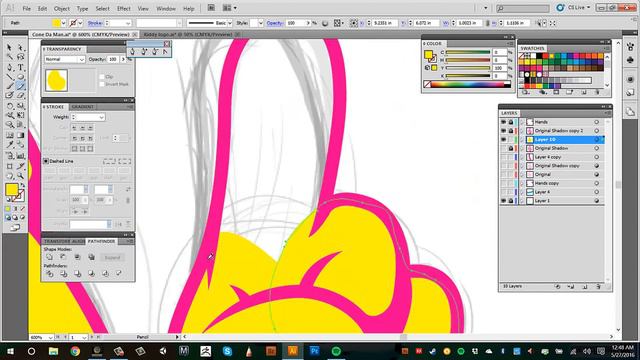The height and width of the screenshot is (360, 640).
Task: Select the Line Segment tool
Action: pos(9,77)
